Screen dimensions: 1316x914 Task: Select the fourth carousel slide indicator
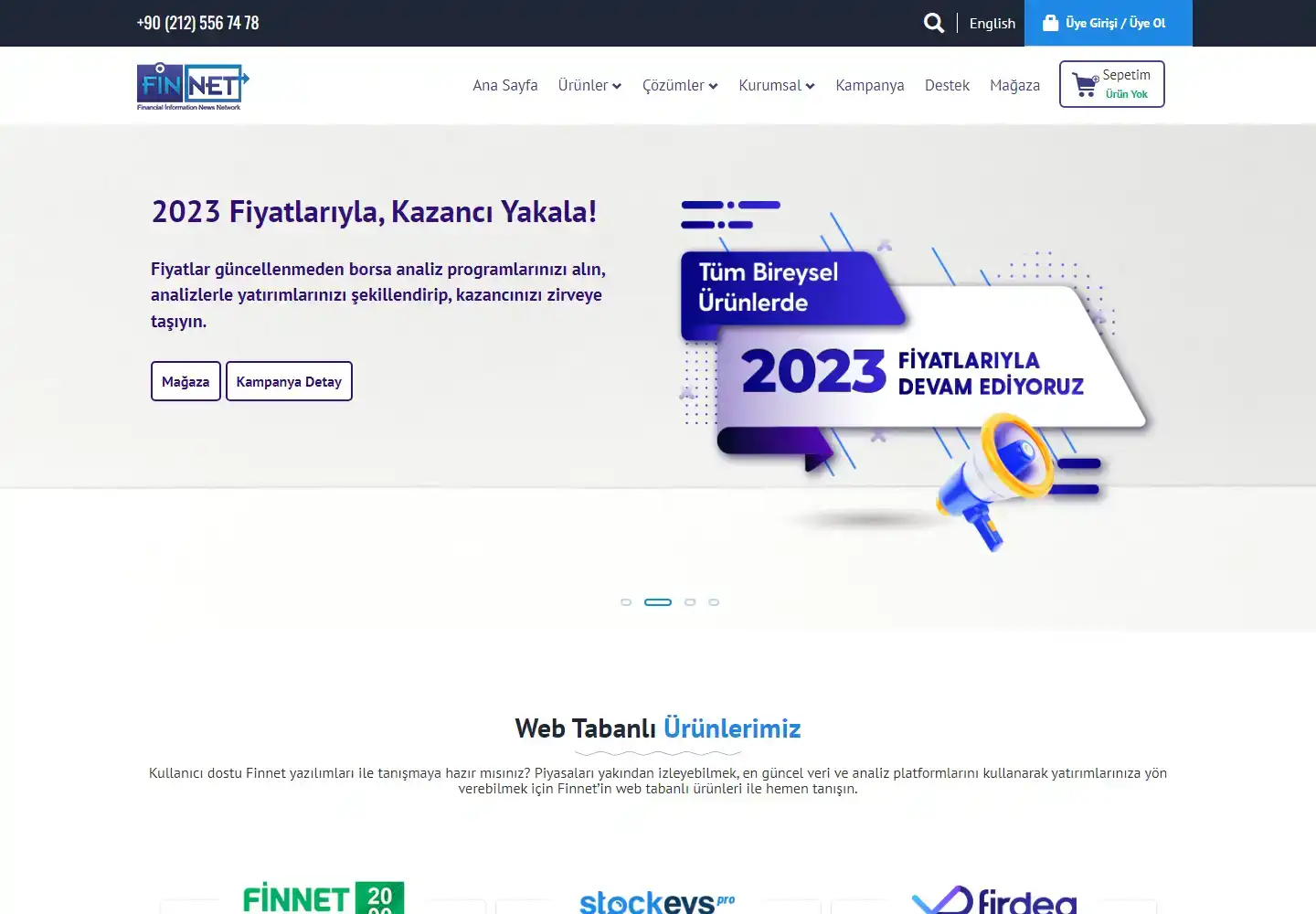click(x=714, y=602)
